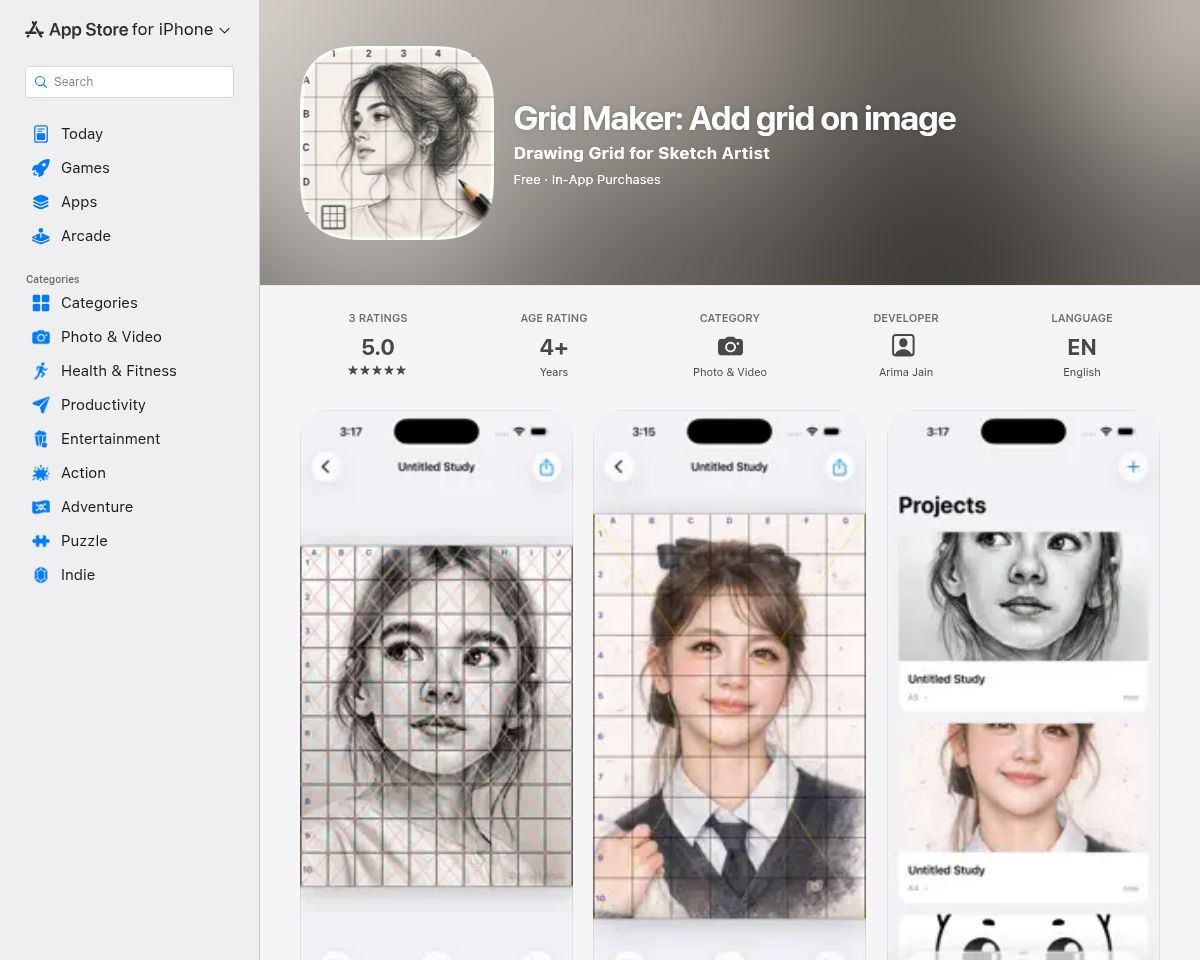Screen dimensions: 1200x960
Task: Click the 5.0 ratings score
Action: tap(378, 347)
